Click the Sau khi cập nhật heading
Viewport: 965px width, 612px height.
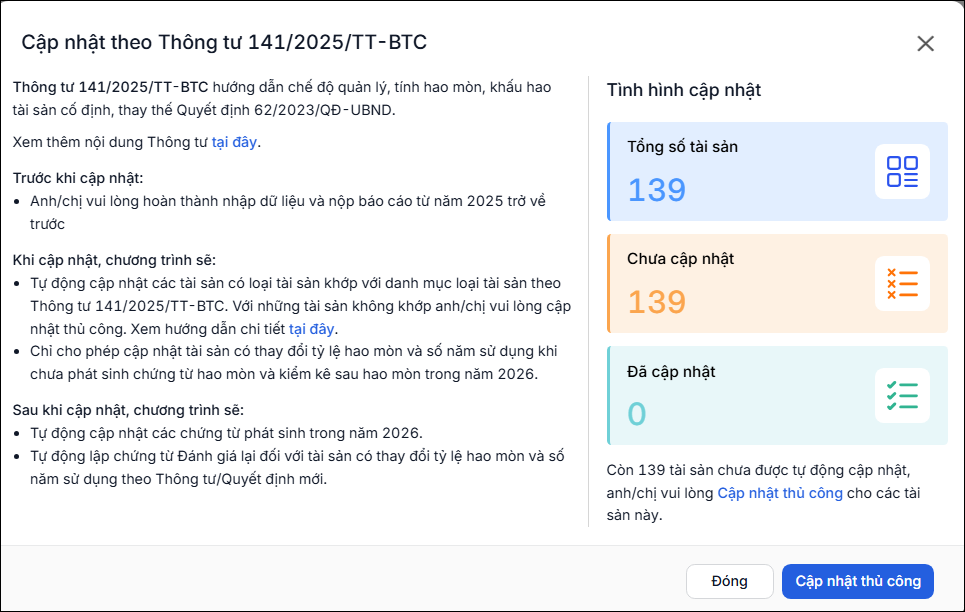[128, 410]
